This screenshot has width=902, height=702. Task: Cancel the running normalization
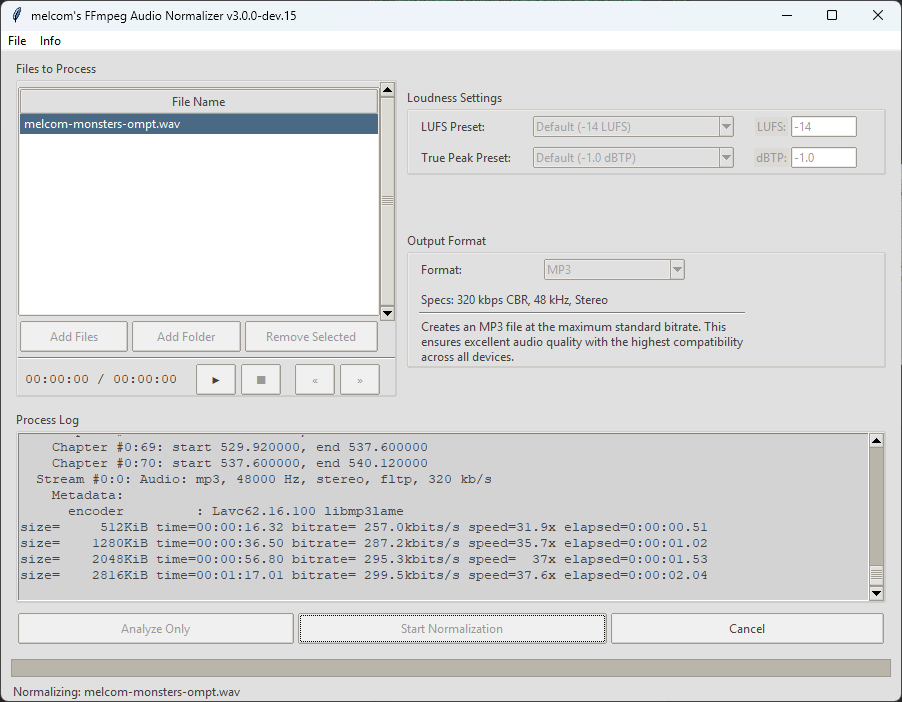746,629
